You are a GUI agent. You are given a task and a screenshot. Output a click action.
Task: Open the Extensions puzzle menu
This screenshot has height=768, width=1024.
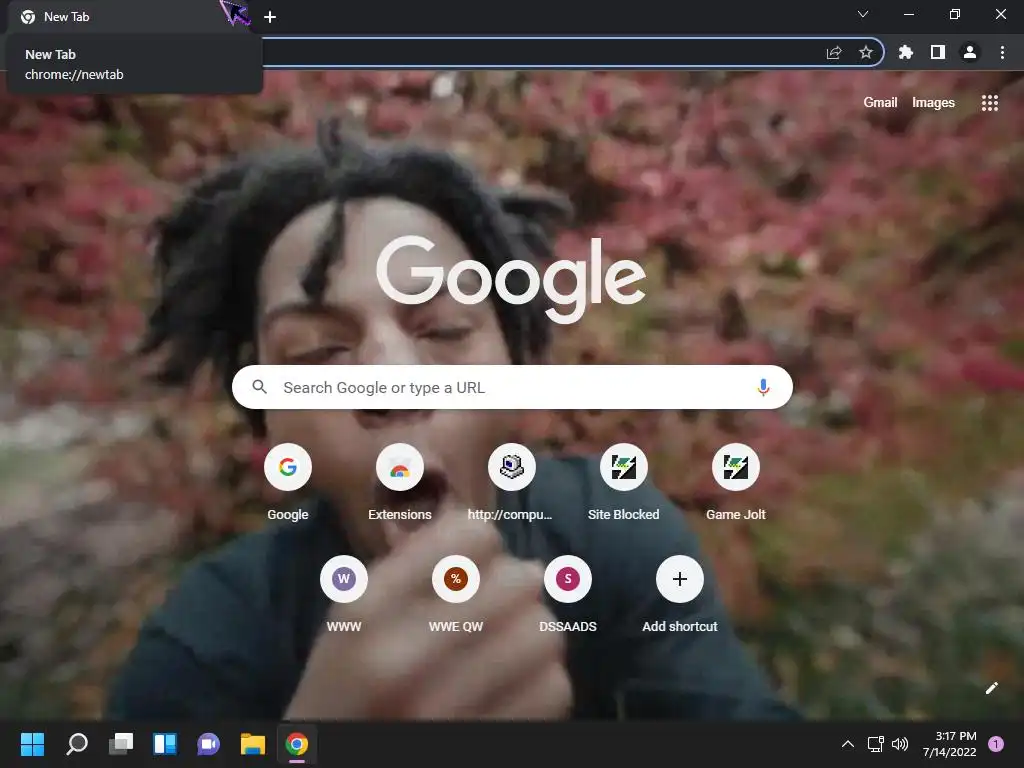906,53
